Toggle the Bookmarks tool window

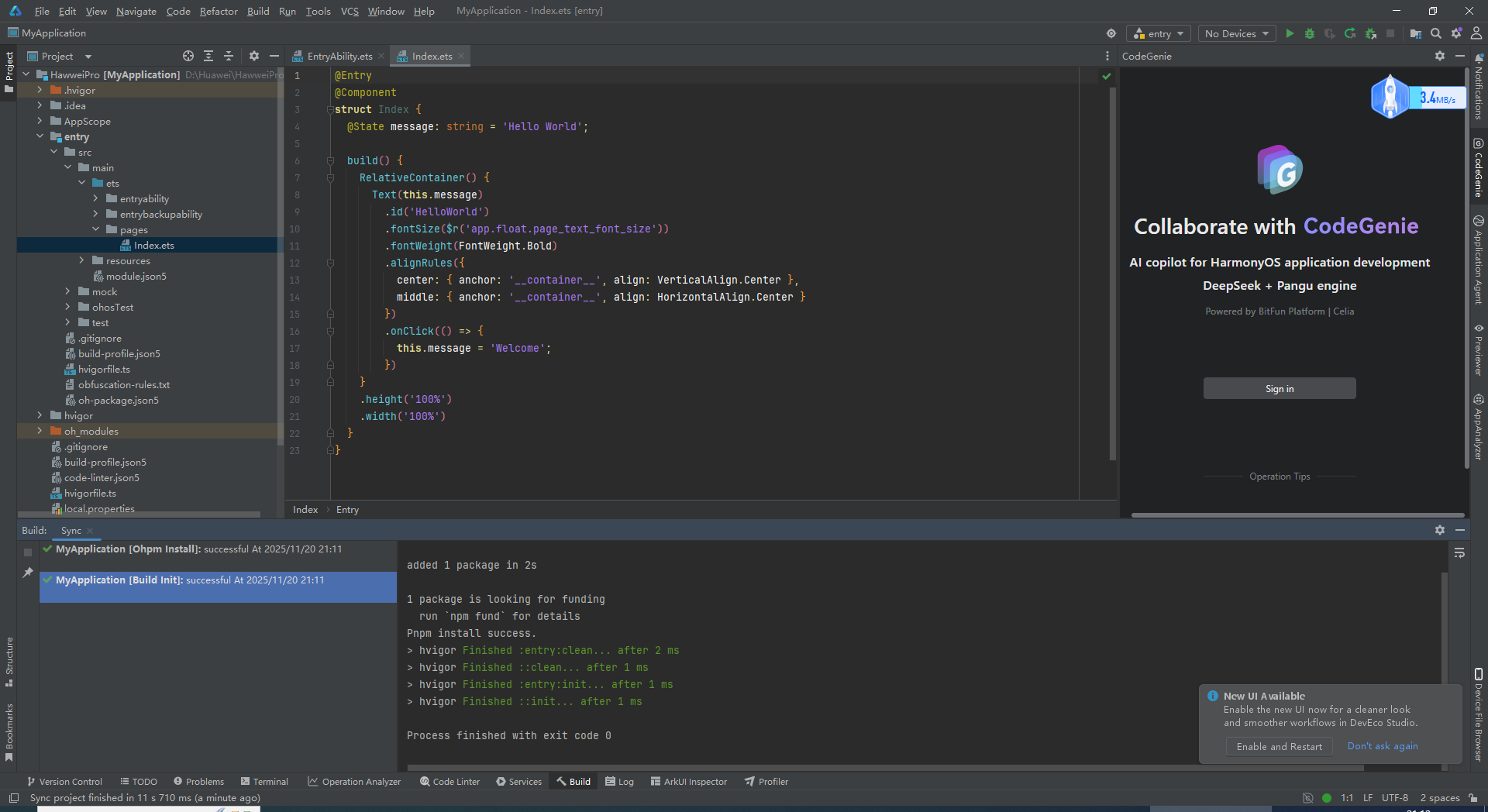click(9, 732)
